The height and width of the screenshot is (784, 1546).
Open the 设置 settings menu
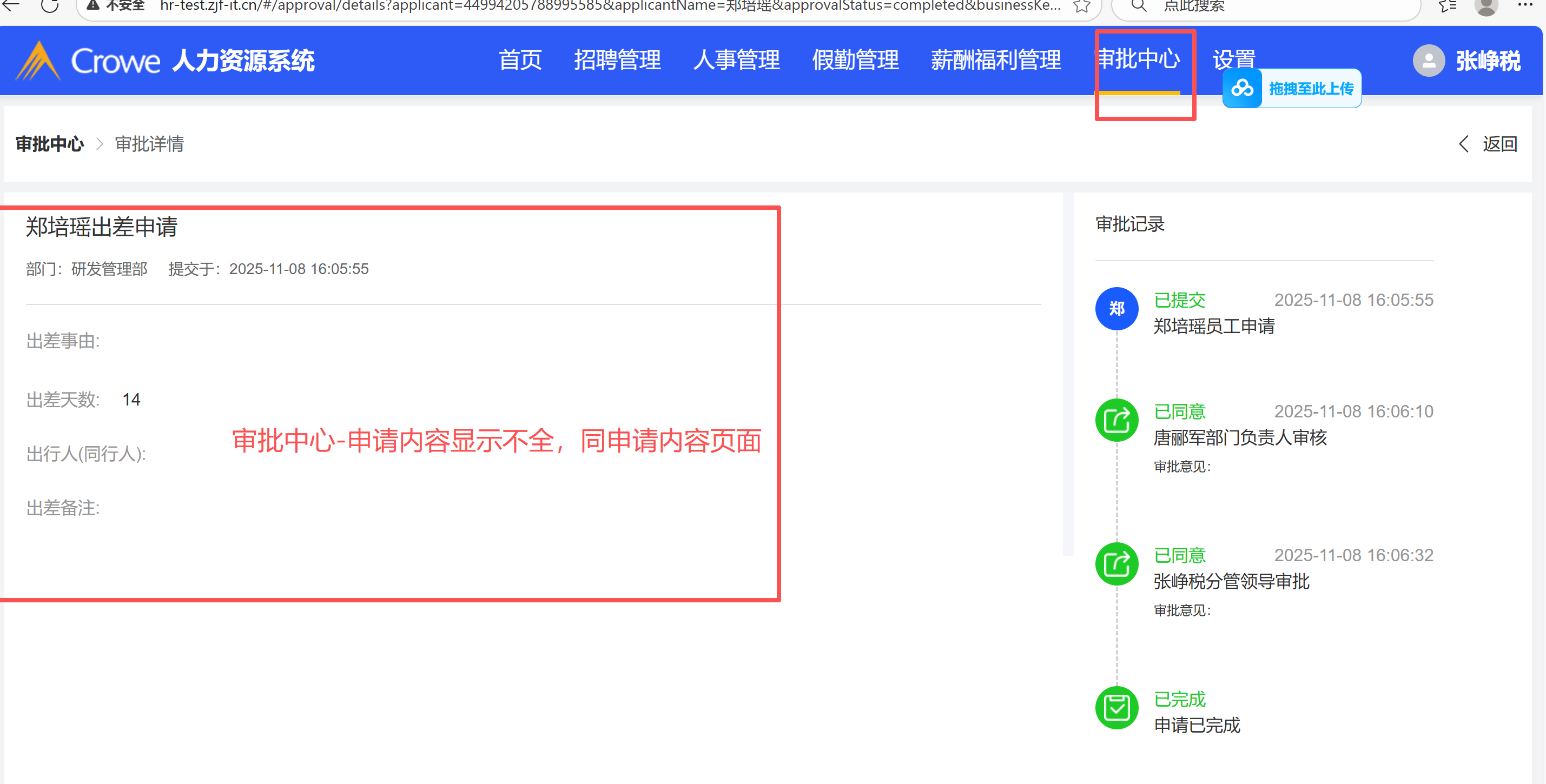coord(1233,59)
